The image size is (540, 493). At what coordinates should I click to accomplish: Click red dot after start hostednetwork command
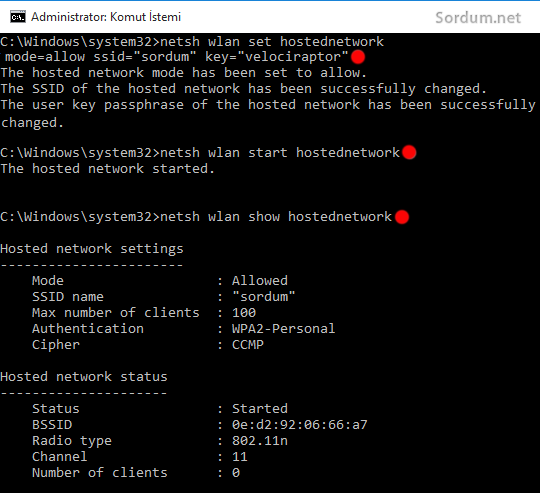[x=409, y=152]
